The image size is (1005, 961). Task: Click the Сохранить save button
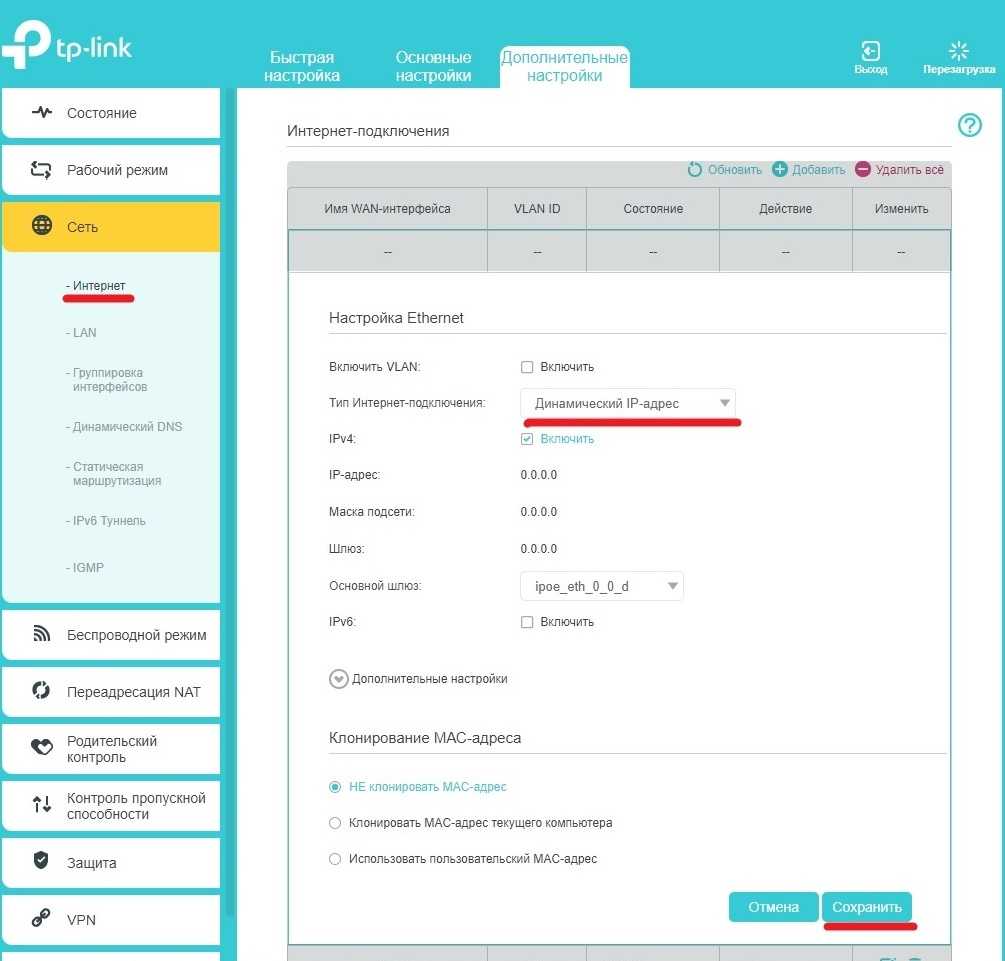pyautogui.click(x=866, y=907)
